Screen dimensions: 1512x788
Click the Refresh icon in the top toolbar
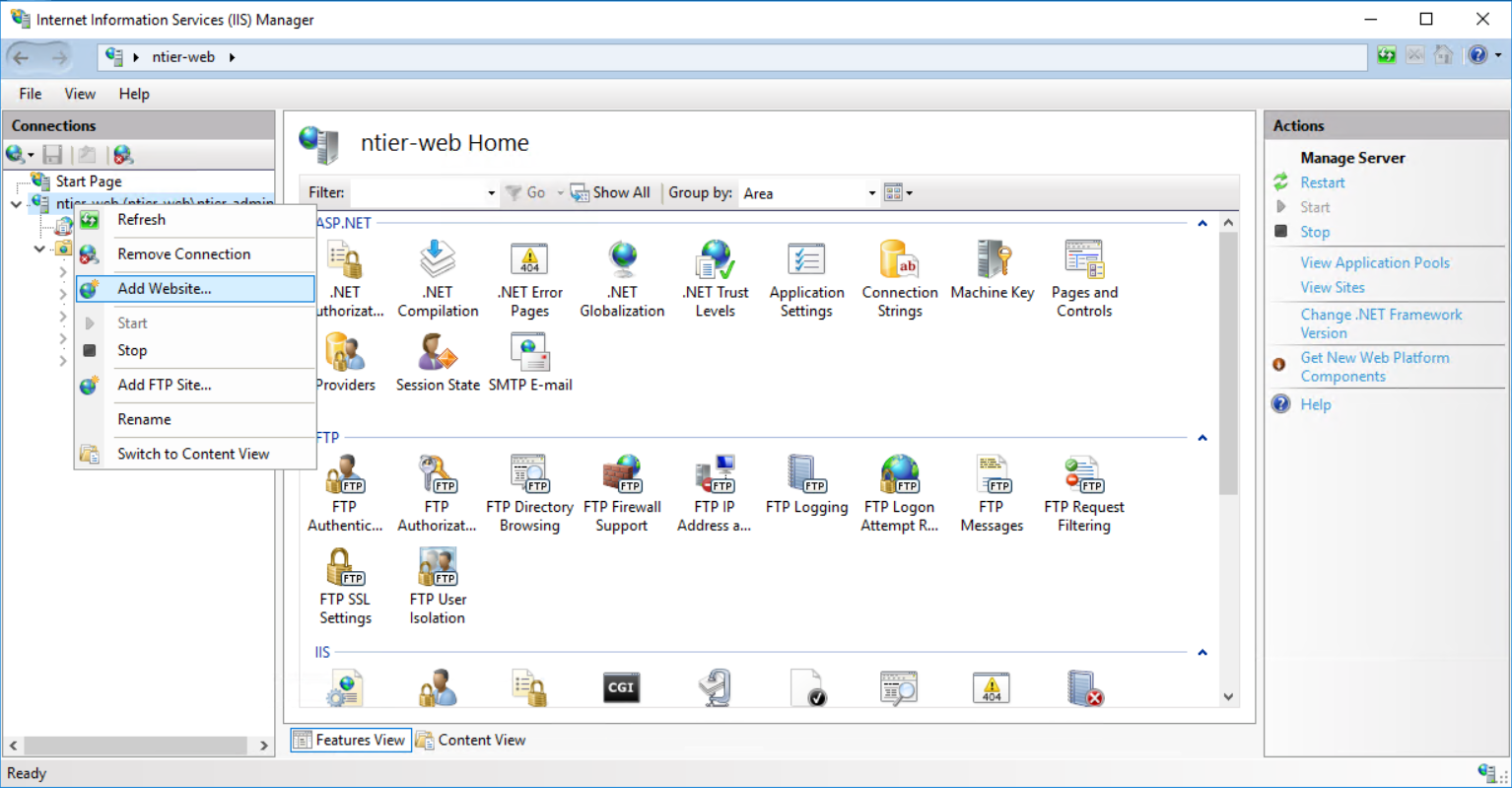tap(1386, 55)
